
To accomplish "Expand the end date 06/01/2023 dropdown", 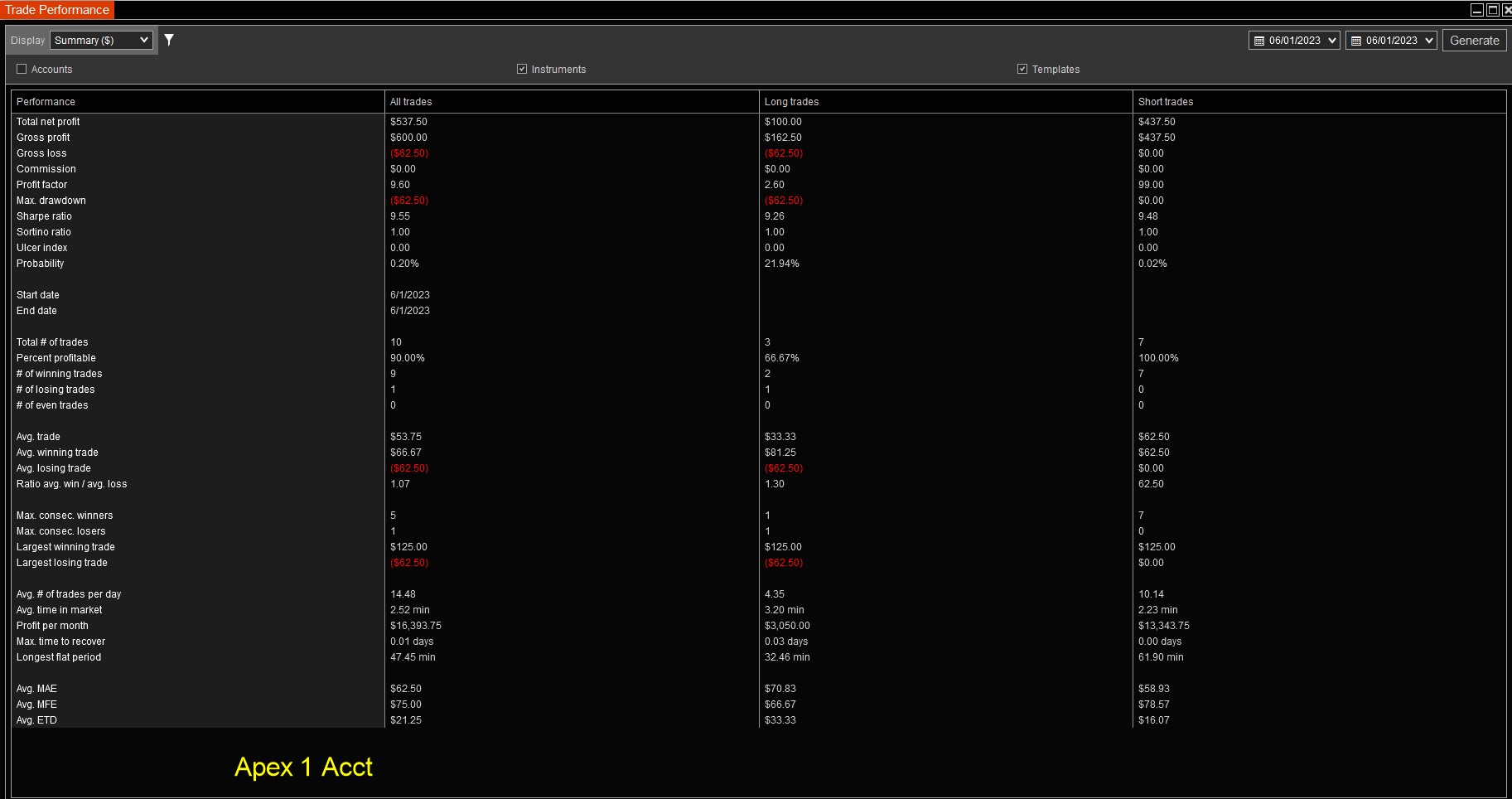I will pyautogui.click(x=1429, y=41).
